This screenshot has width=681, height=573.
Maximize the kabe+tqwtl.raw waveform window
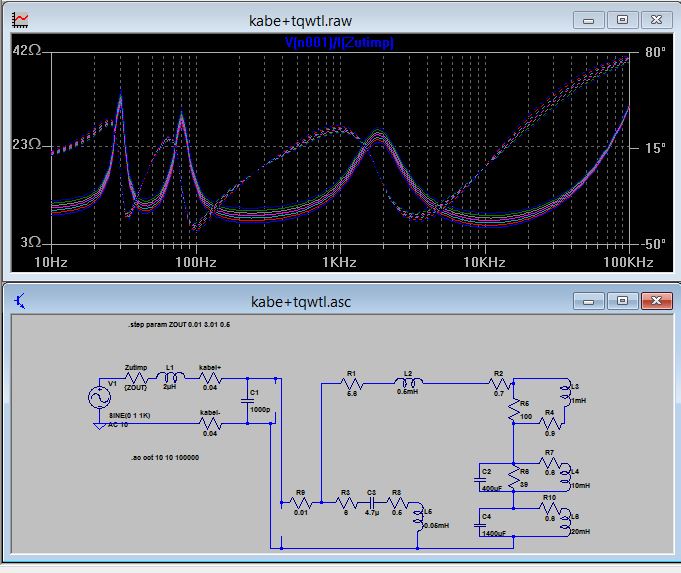622,19
